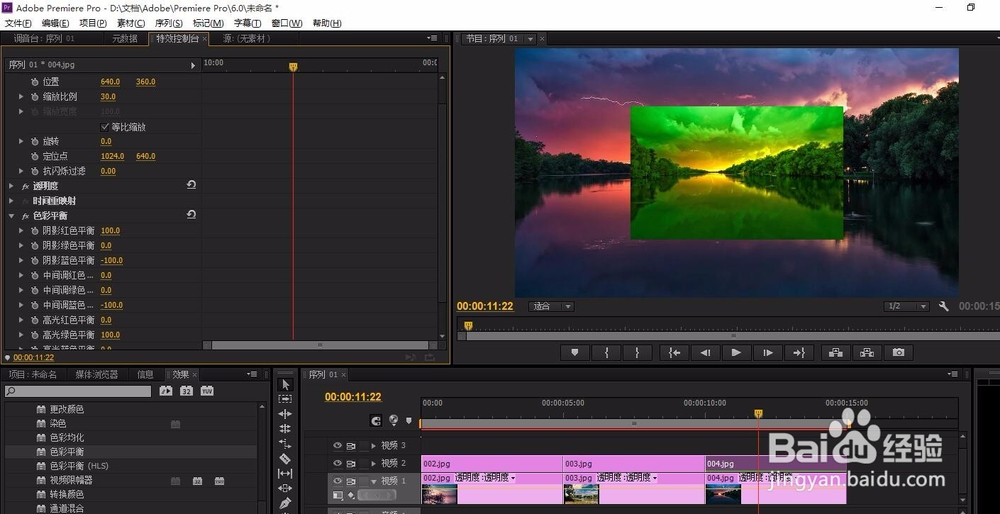The image size is (1000, 514).
Task: Toggle animation stopwatch for 旋转
Action: point(34,141)
